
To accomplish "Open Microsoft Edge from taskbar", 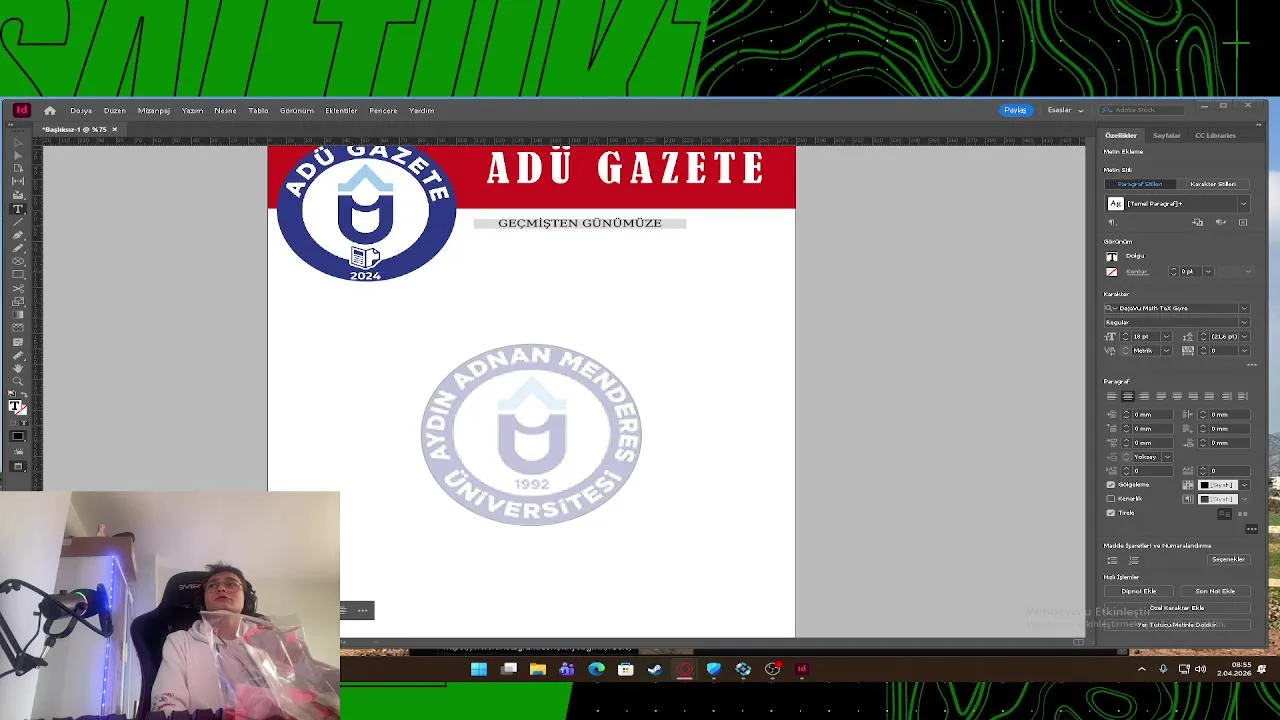I will click(596, 669).
